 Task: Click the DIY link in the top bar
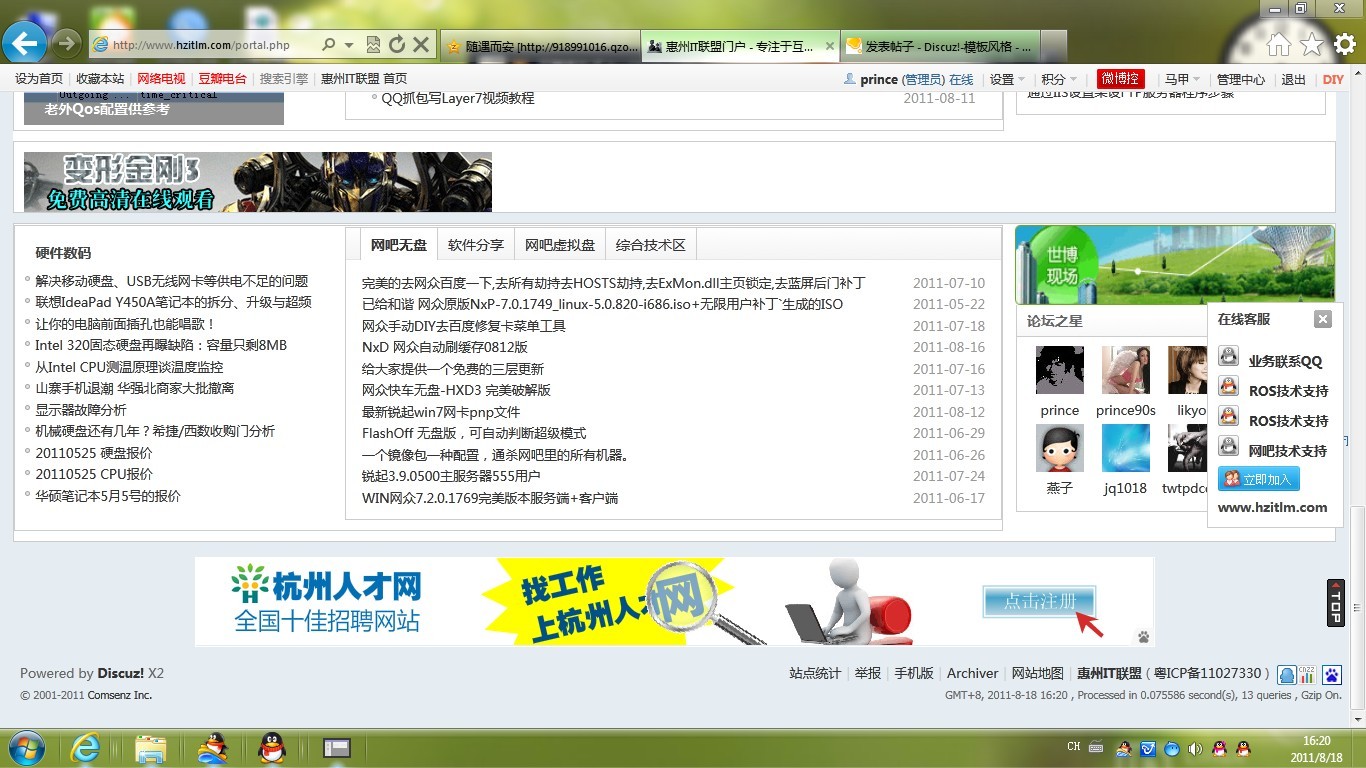(x=1333, y=79)
